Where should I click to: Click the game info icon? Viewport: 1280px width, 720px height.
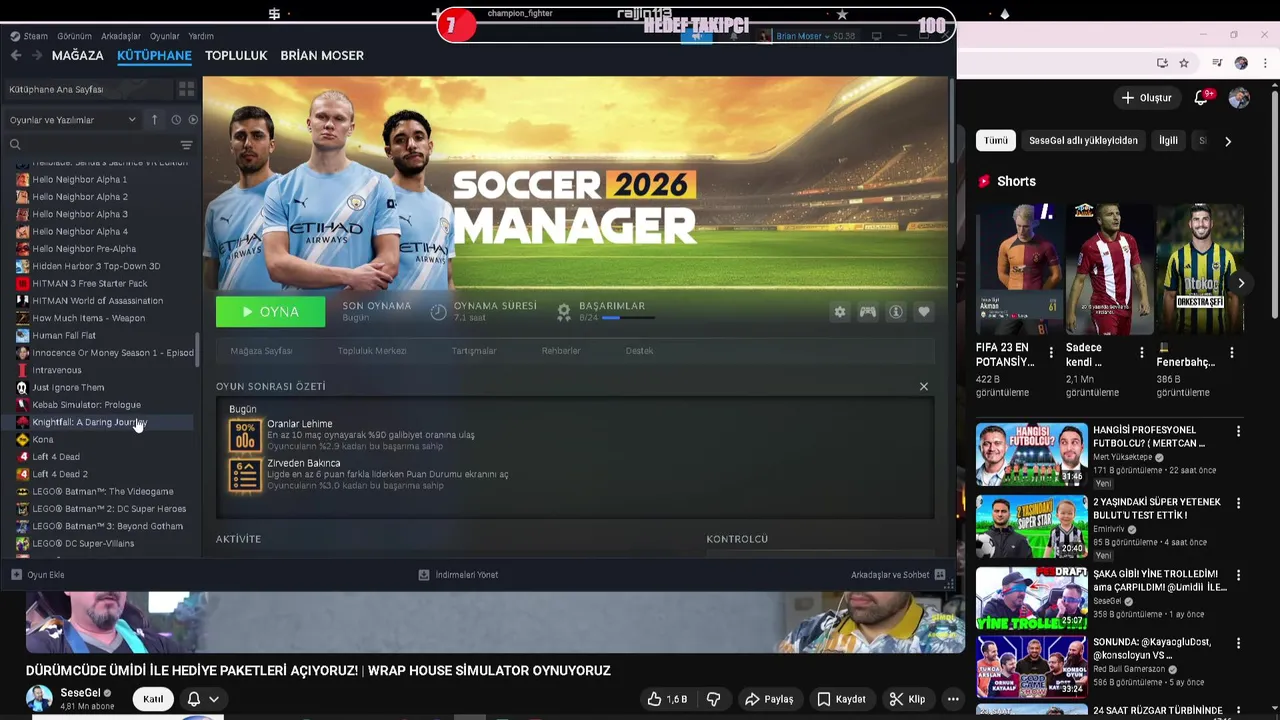896,312
